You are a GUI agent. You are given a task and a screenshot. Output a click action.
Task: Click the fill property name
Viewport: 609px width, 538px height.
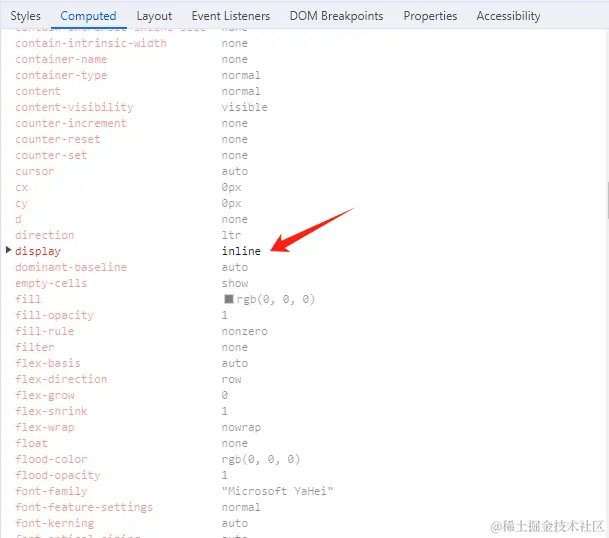click(x=28, y=299)
